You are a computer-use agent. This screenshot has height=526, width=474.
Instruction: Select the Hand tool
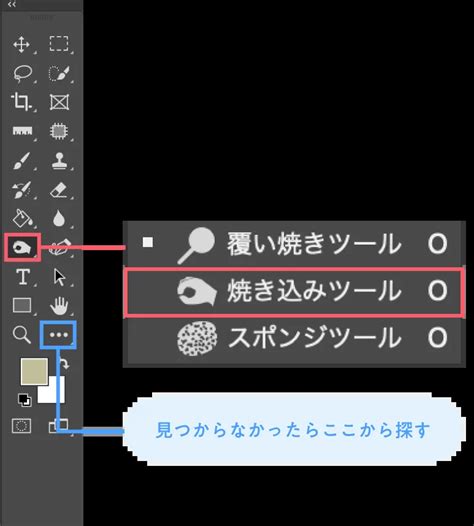click(59, 306)
